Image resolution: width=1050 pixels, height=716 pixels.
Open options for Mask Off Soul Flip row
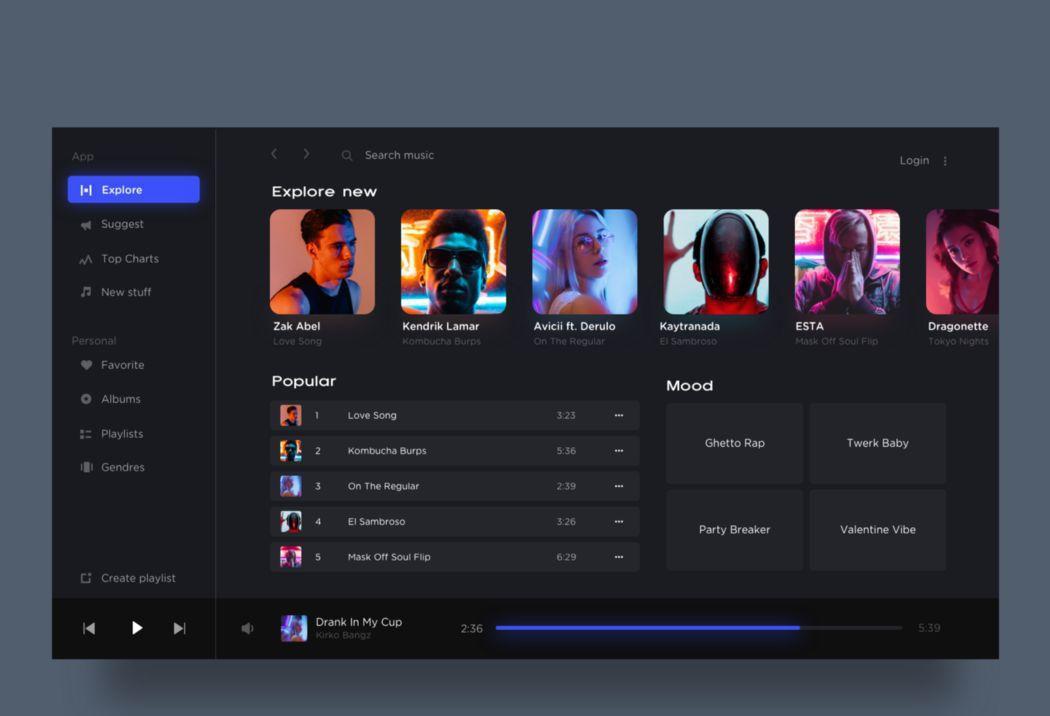click(x=619, y=557)
